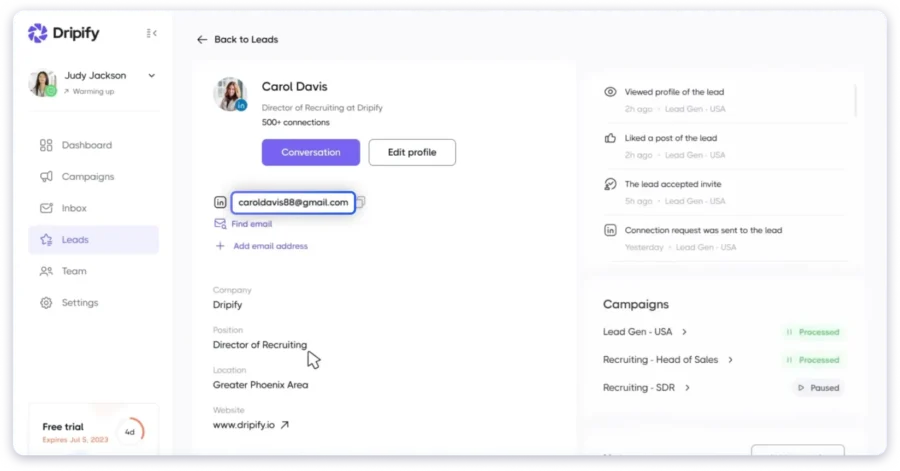
Task: Click Add email address link
Action: [270, 246]
